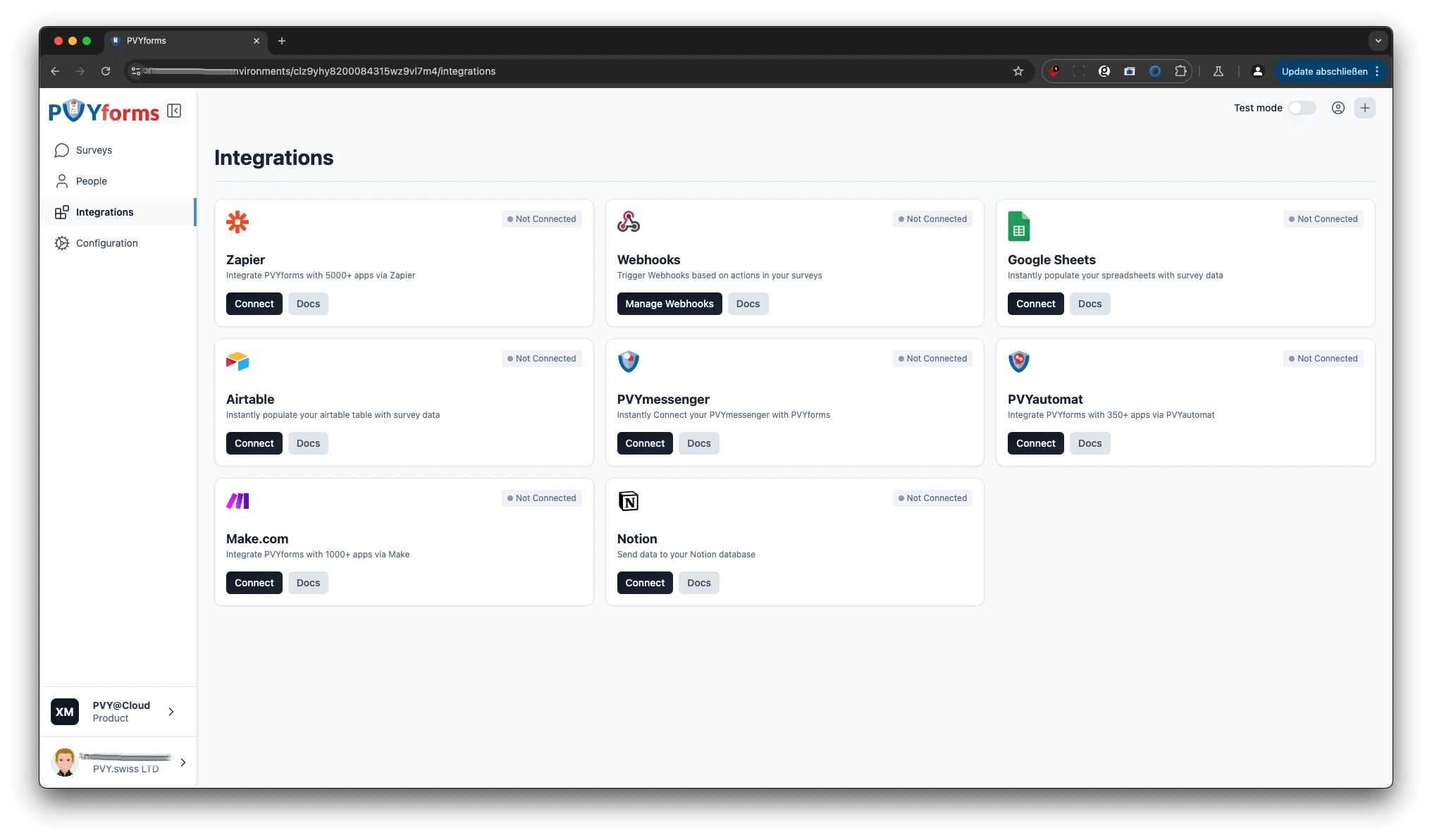Click Google Sheets Not Connected badge

click(x=1323, y=219)
